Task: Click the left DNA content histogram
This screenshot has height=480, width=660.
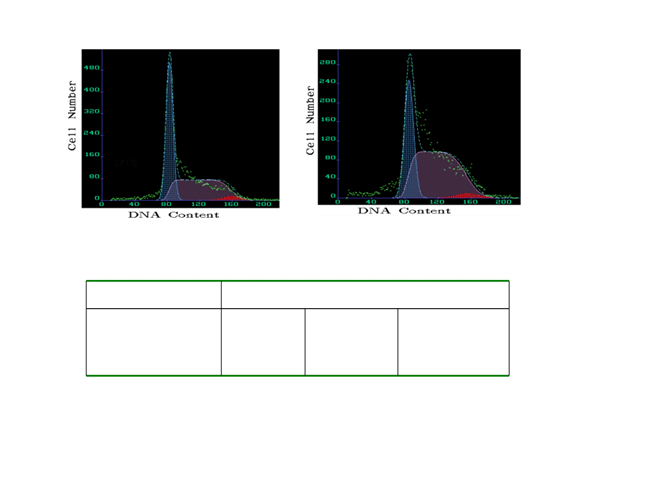Action: tap(180, 128)
